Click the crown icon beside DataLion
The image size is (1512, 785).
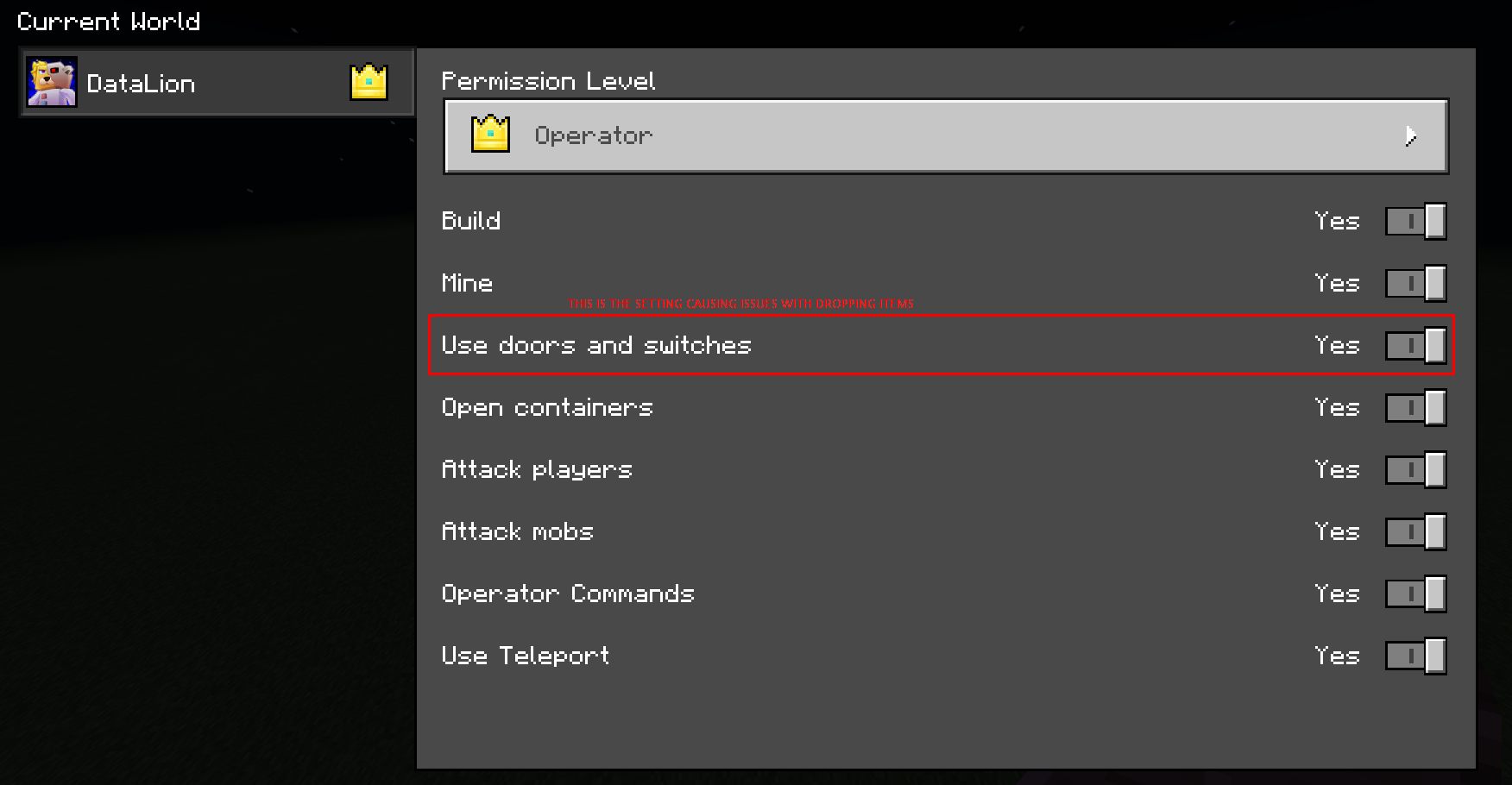(x=369, y=82)
